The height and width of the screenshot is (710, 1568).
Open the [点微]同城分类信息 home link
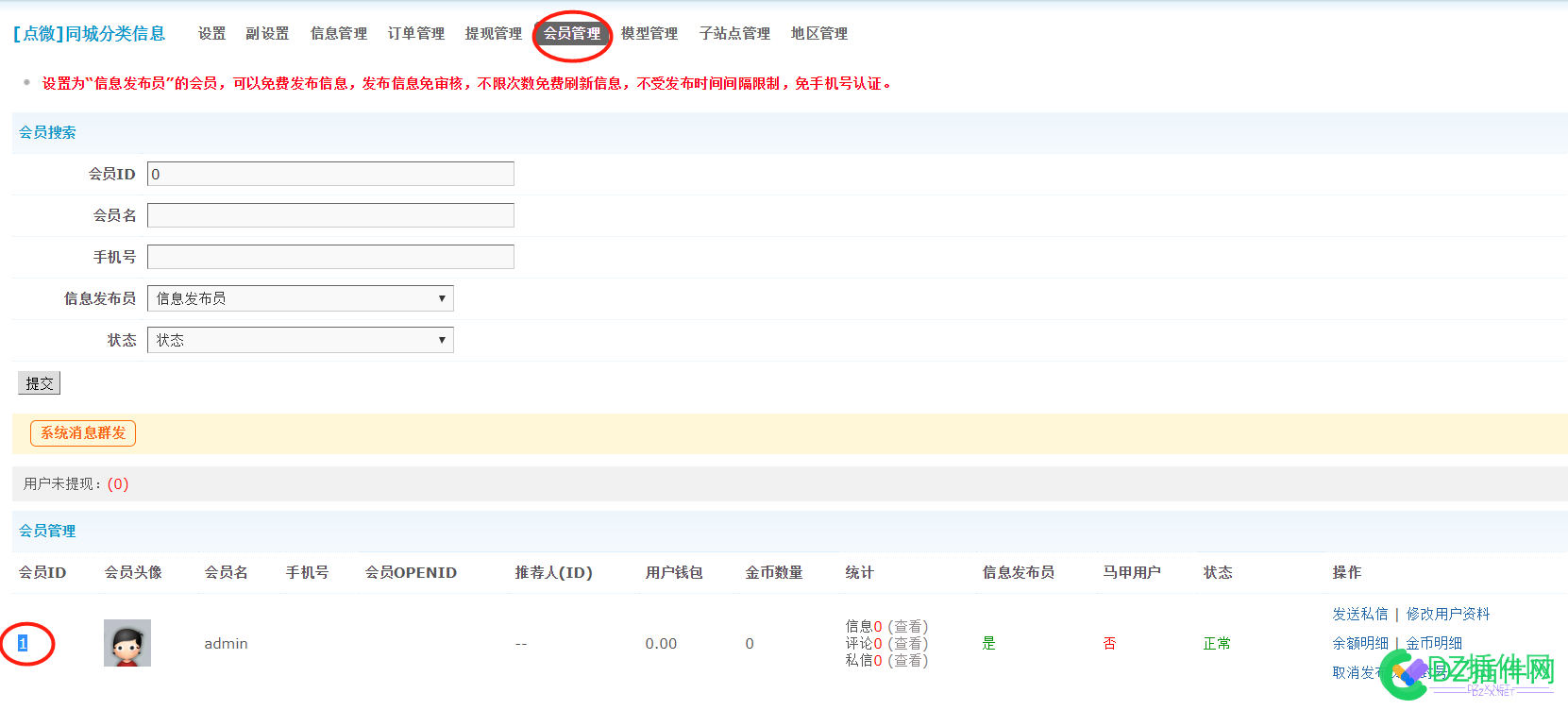(89, 34)
